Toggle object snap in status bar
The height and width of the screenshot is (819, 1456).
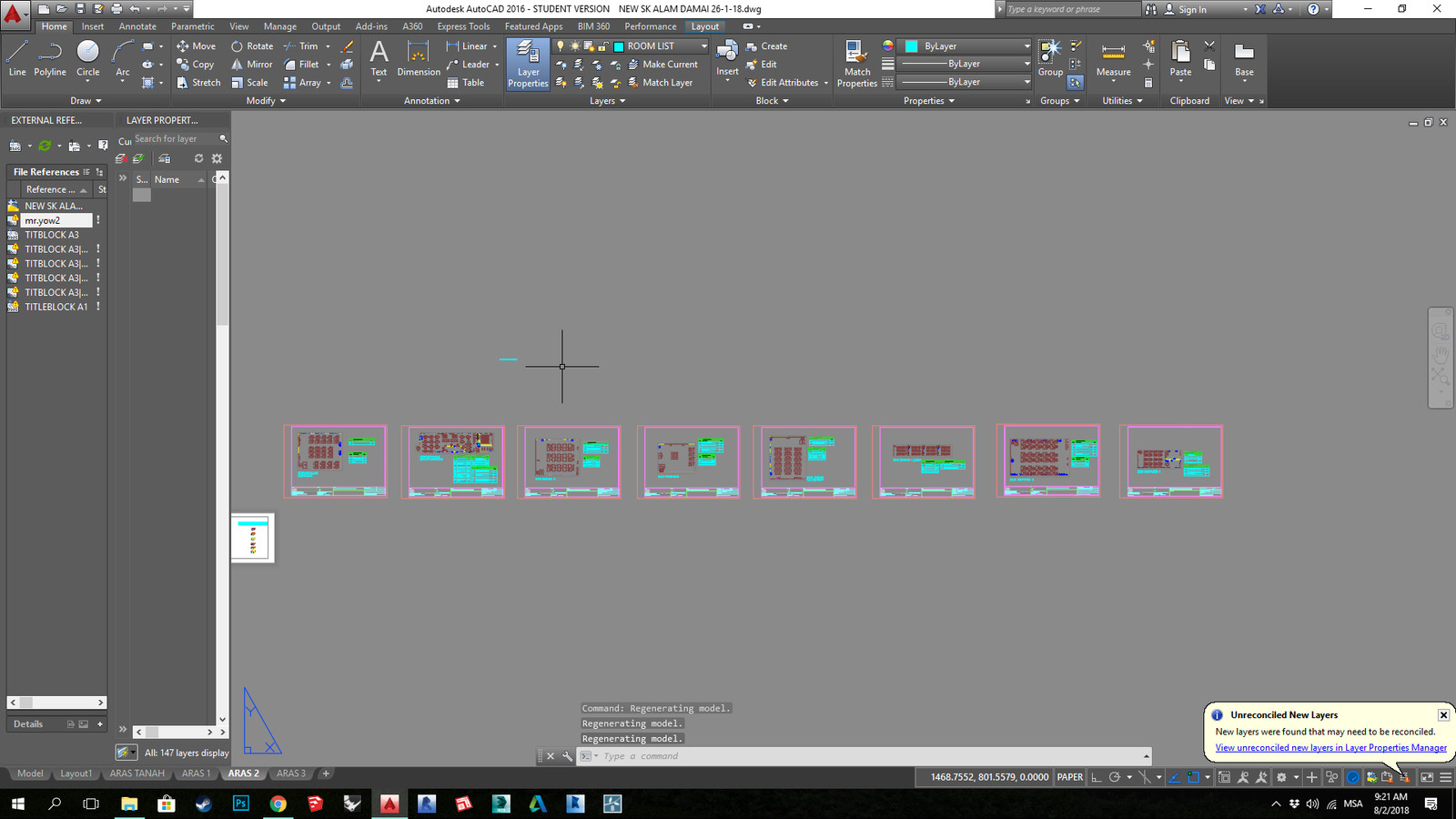pyautogui.click(x=1193, y=777)
